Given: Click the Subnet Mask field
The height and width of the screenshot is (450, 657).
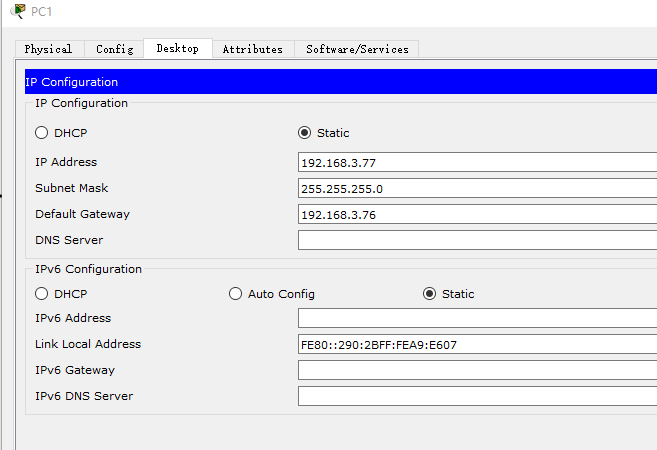Looking at the screenshot, I should (x=476, y=188).
